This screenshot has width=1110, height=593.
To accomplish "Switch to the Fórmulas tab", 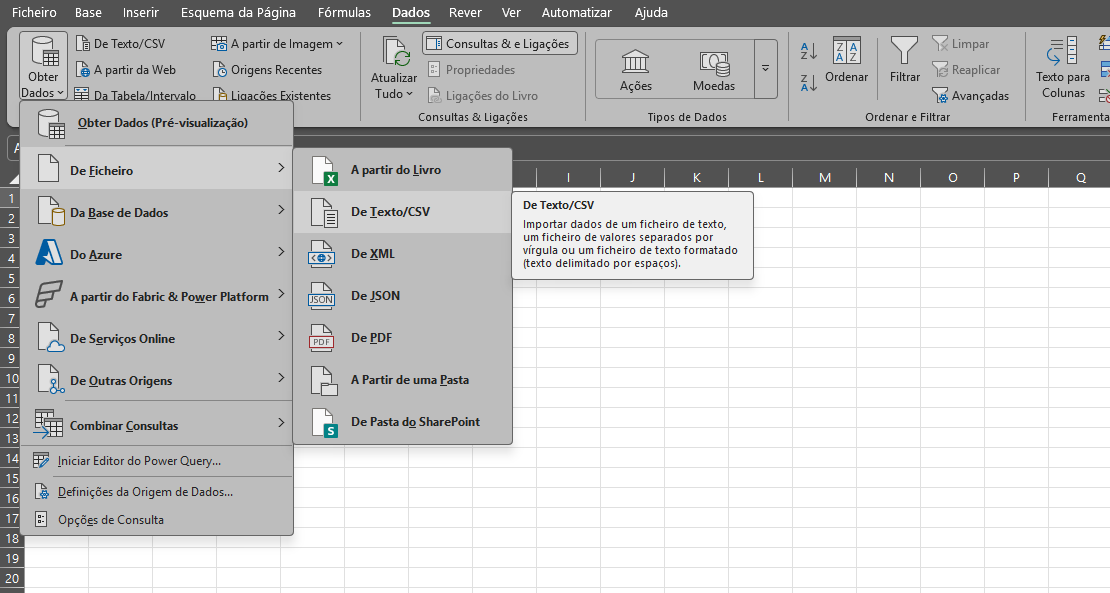I will pos(344,12).
